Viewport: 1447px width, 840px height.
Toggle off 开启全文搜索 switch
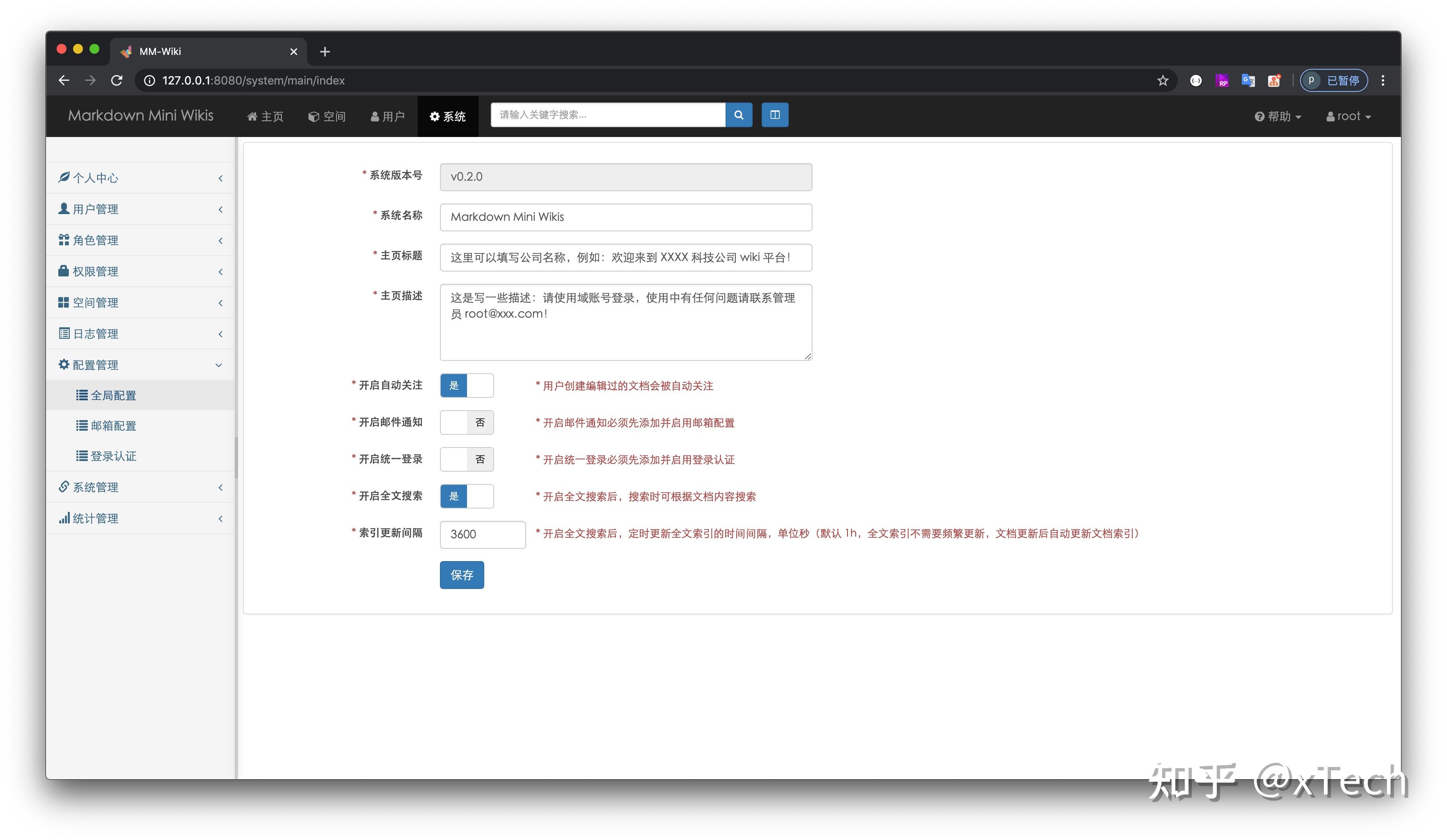point(467,496)
